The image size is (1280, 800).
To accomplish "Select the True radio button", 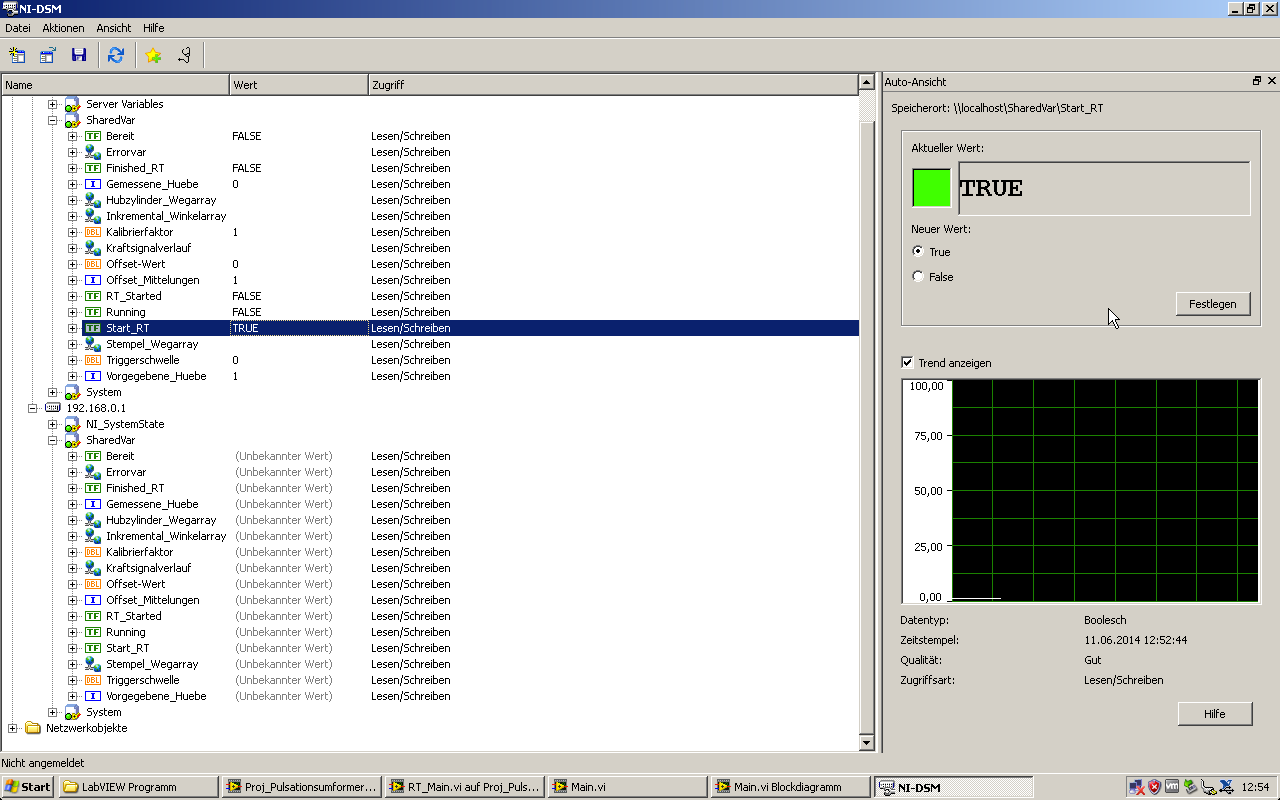I will coord(918,252).
